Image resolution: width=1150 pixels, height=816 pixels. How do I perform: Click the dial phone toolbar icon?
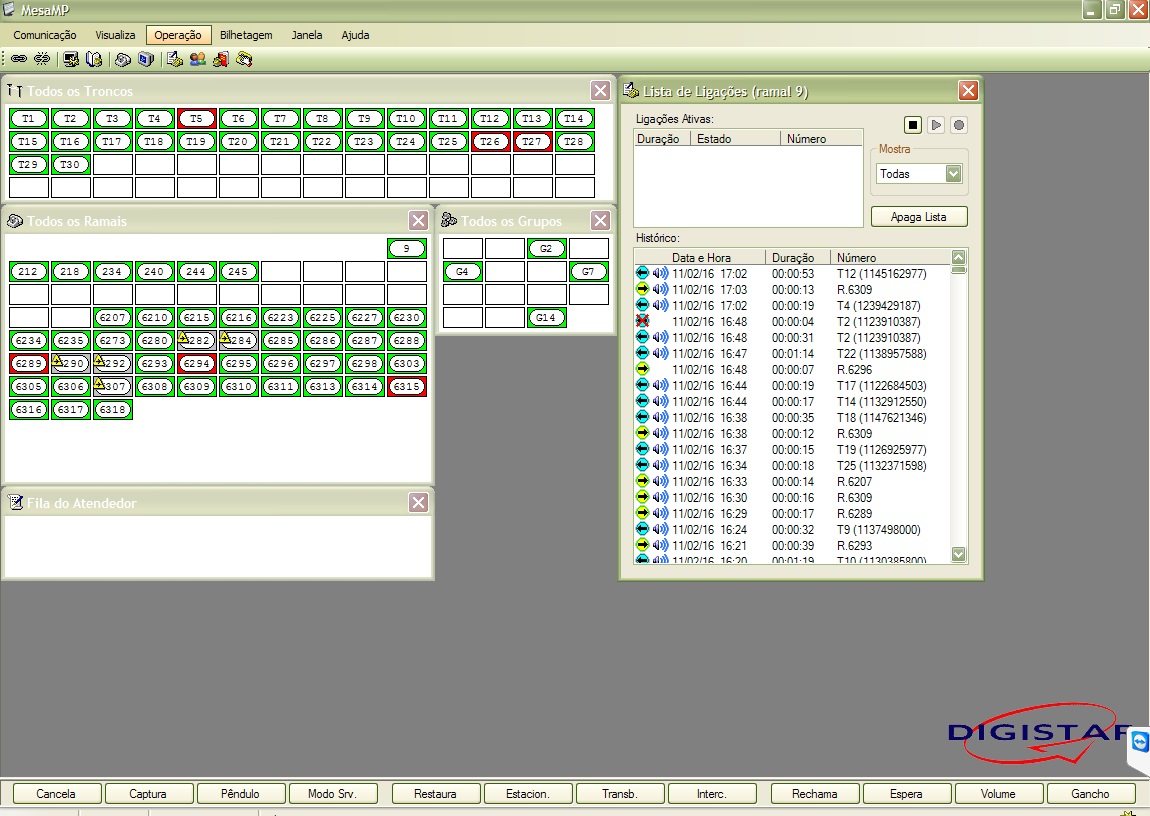point(121,58)
